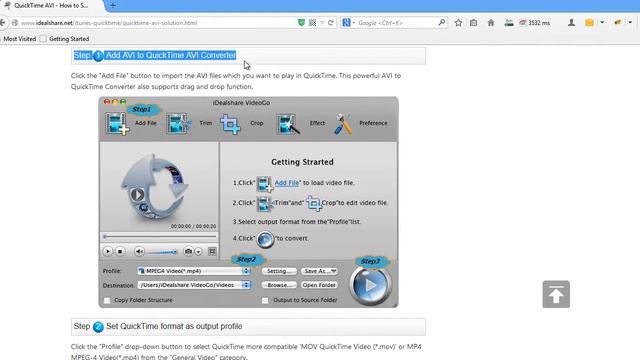Click the QR code icon in the address bar
Screen dimensions: 640x360
pos(312,23)
